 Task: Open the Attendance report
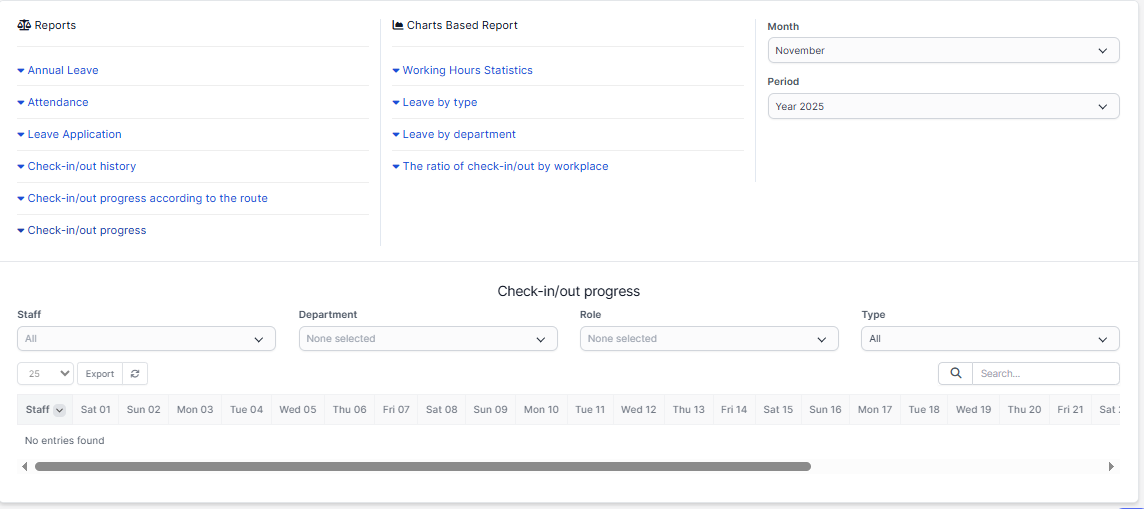(x=57, y=102)
